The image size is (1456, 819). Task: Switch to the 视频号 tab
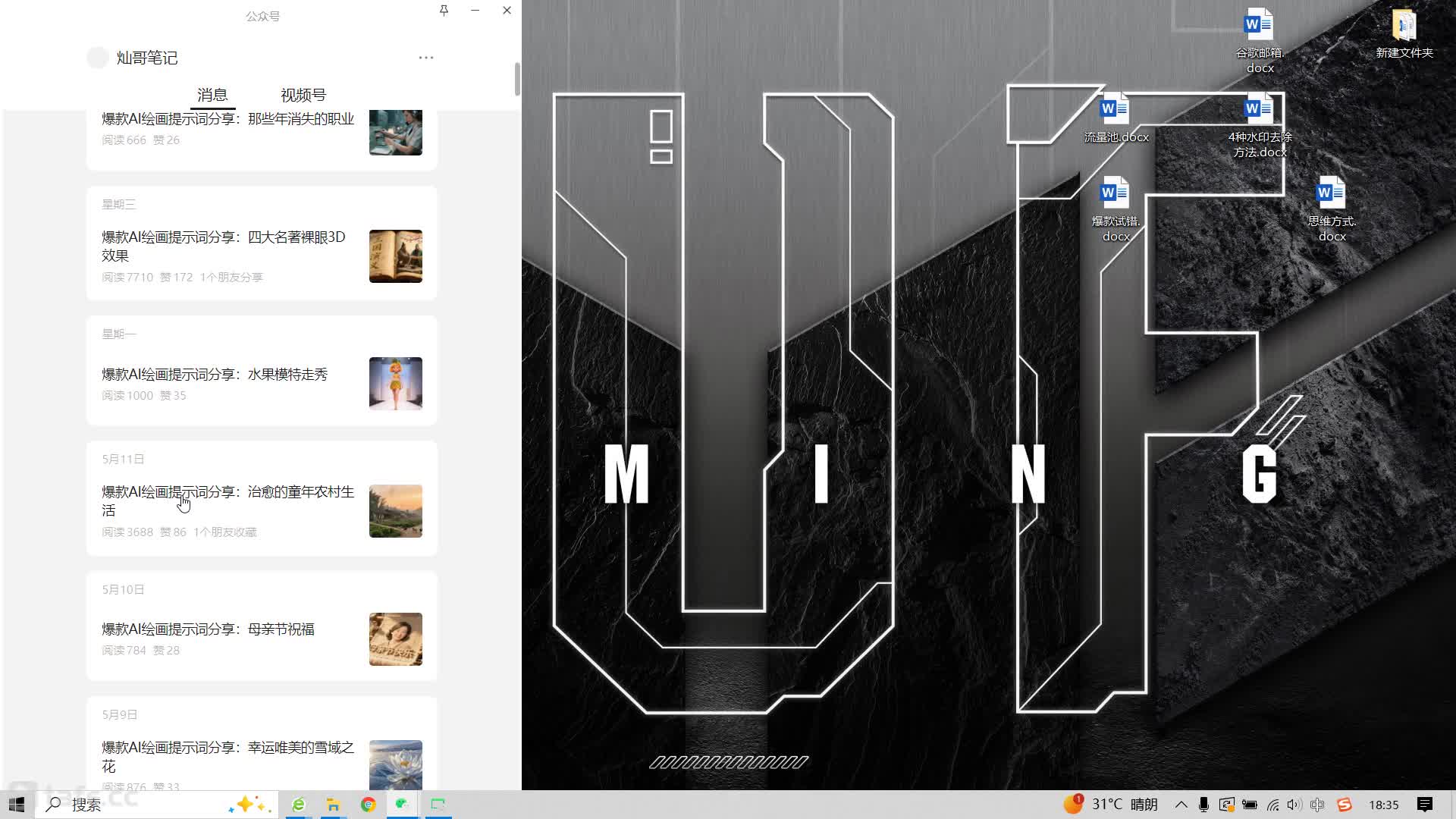point(303,95)
